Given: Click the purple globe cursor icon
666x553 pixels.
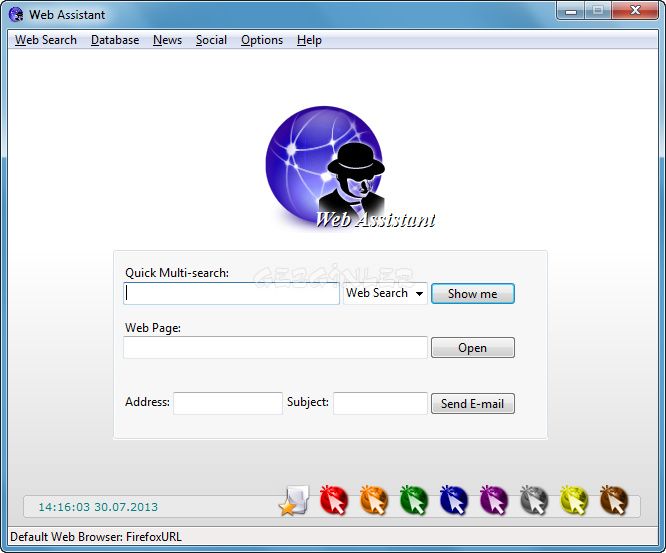Looking at the screenshot, I should (x=494, y=500).
